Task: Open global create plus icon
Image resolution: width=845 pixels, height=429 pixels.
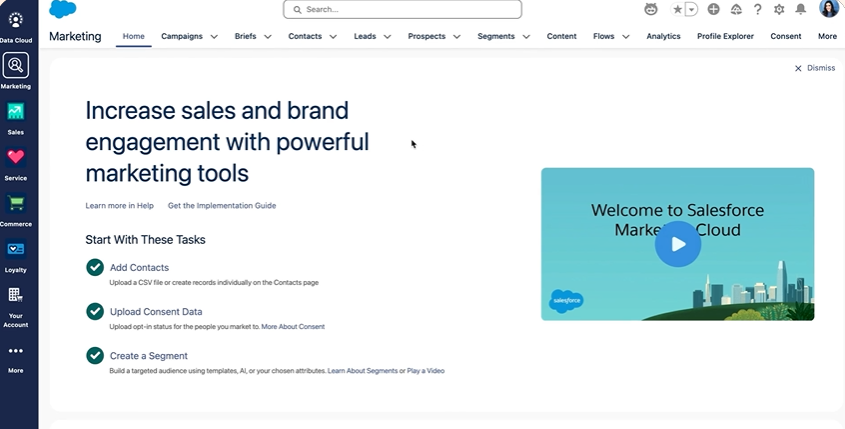Action: pyautogui.click(x=714, y=9)
